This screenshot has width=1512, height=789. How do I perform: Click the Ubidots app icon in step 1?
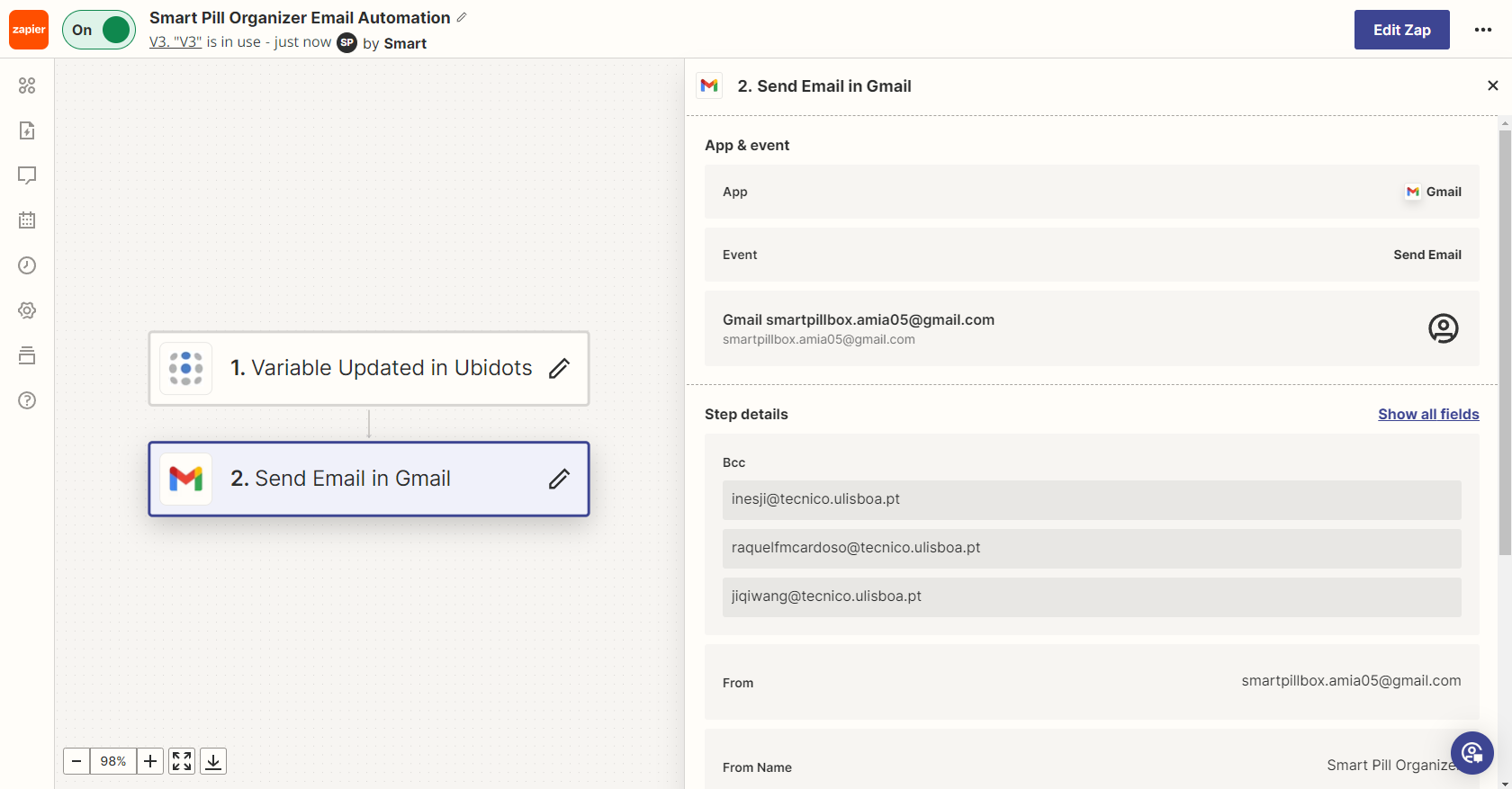click(x=186, y=368)
